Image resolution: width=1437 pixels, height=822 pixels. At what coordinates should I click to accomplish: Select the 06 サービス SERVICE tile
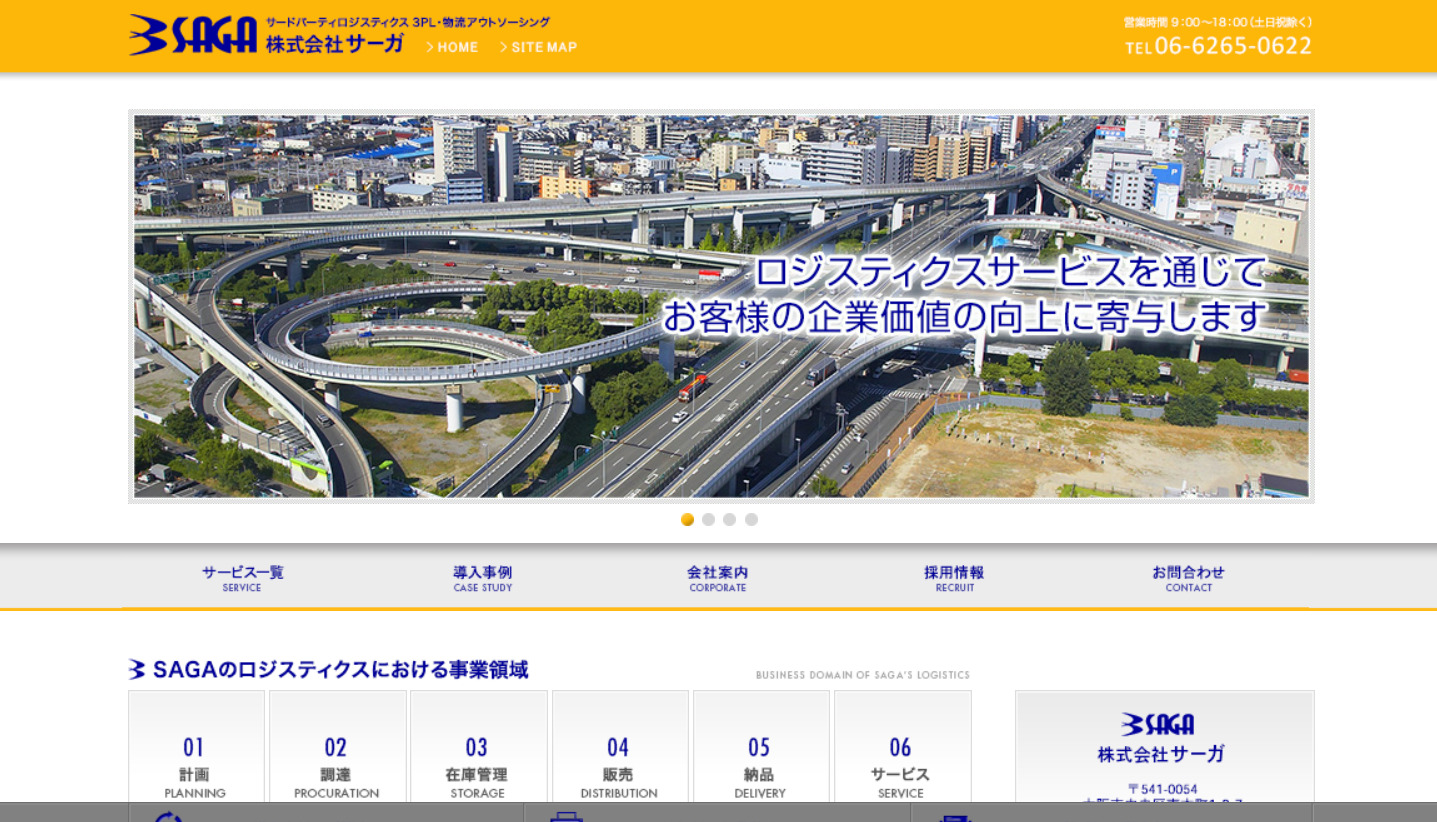point(902,746)
